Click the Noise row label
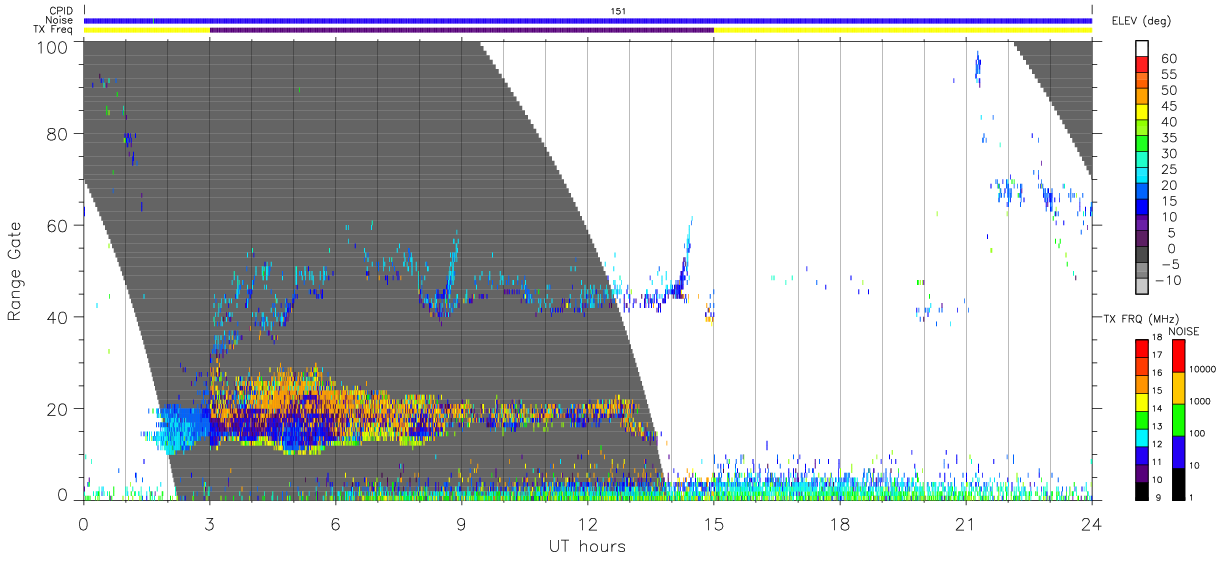This screenshot has height=567, width=1228. (x=61, y=20)
